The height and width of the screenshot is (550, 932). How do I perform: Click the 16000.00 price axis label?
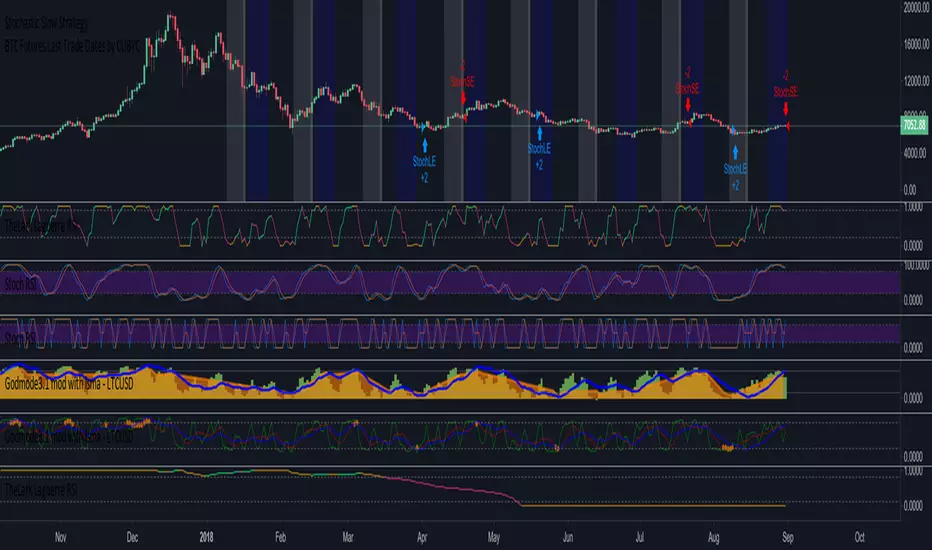[916, 44]
